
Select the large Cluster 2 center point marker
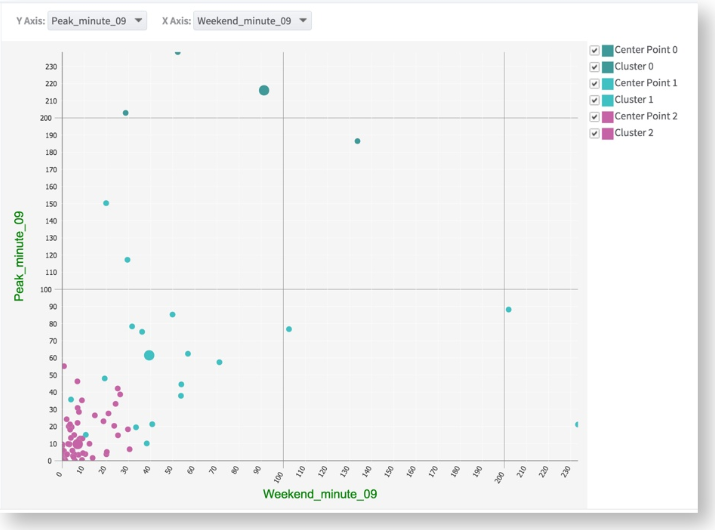click(x=78, y=444)
